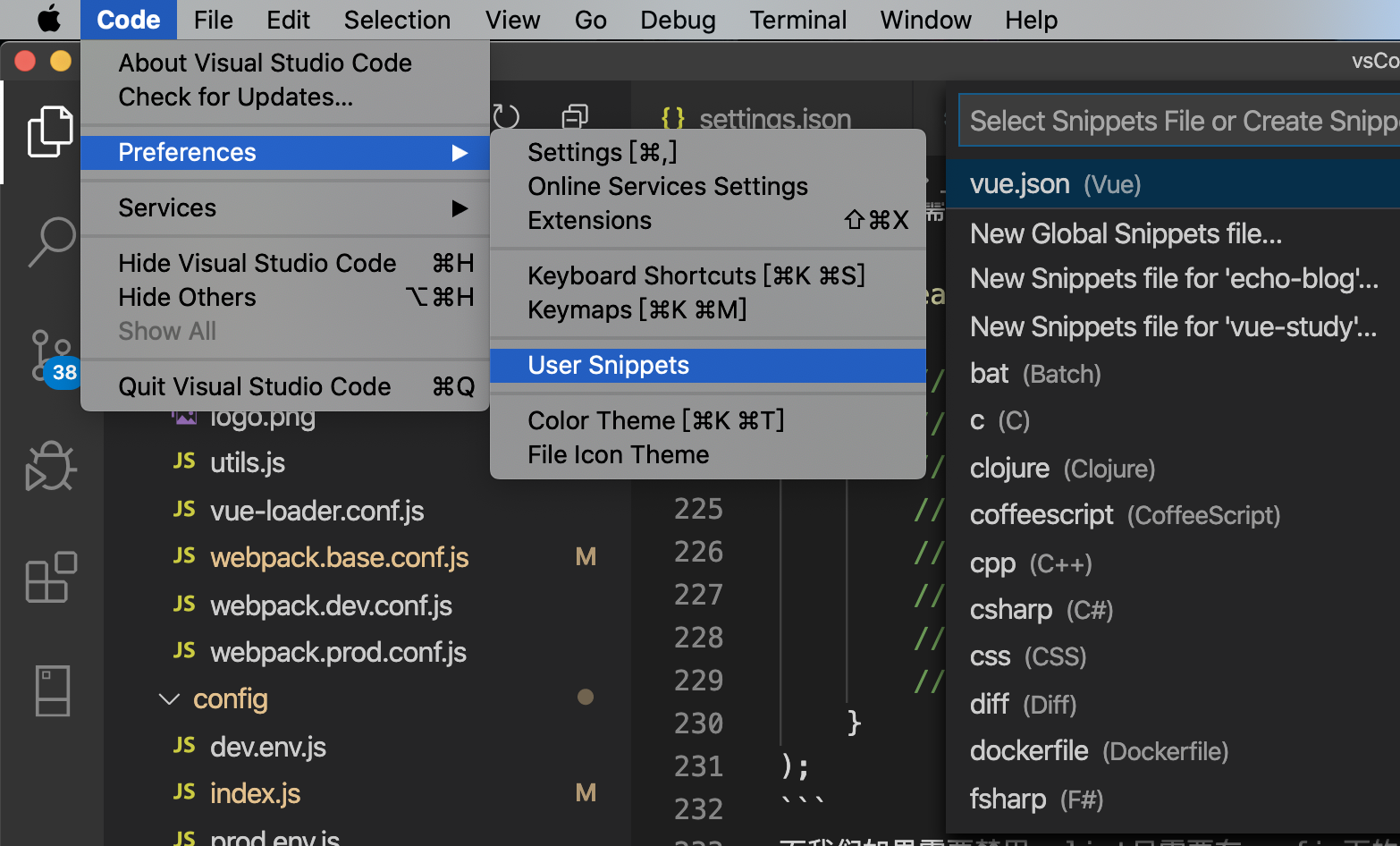
Task: Click the red close window button
Action: 25,61
